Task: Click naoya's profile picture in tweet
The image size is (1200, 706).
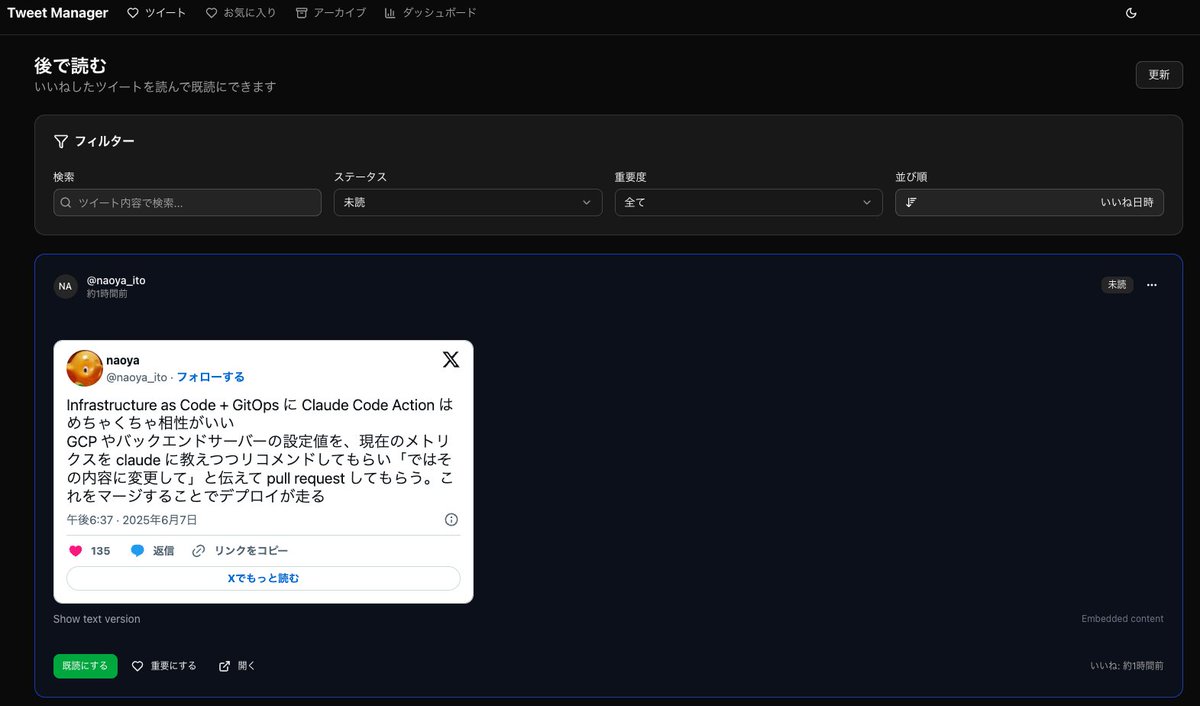Action: click(x=84, y=368)
